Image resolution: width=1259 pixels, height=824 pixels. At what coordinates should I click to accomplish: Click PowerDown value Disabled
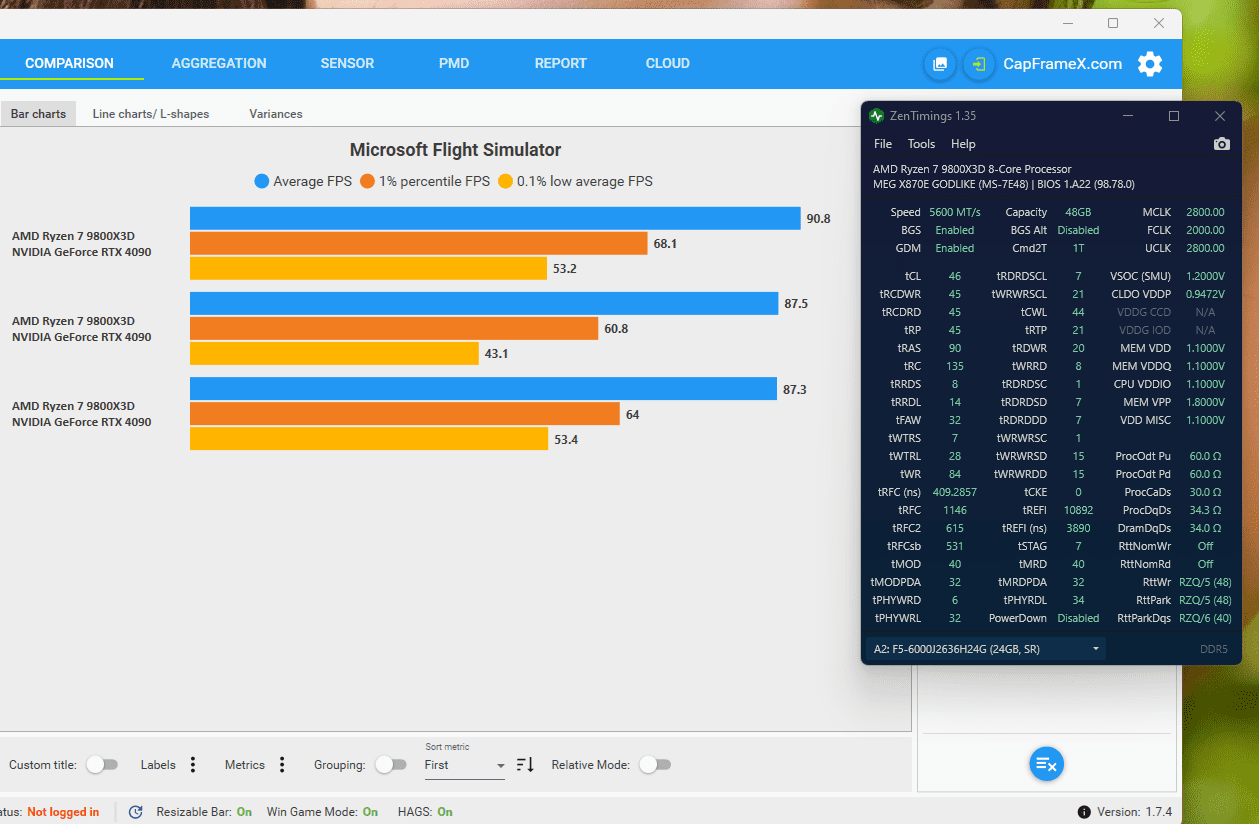click(x=1078, y=618)
